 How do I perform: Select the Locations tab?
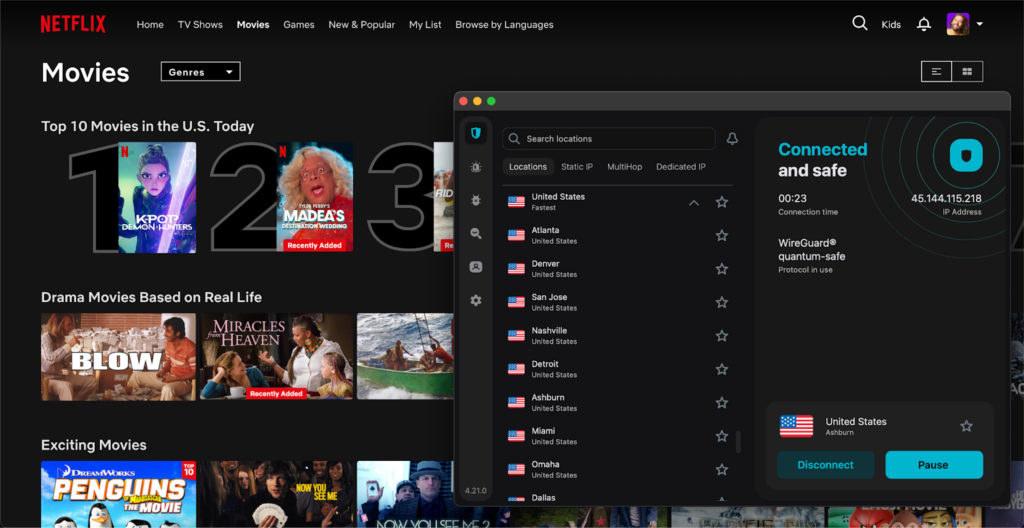(x=528, y=167)
